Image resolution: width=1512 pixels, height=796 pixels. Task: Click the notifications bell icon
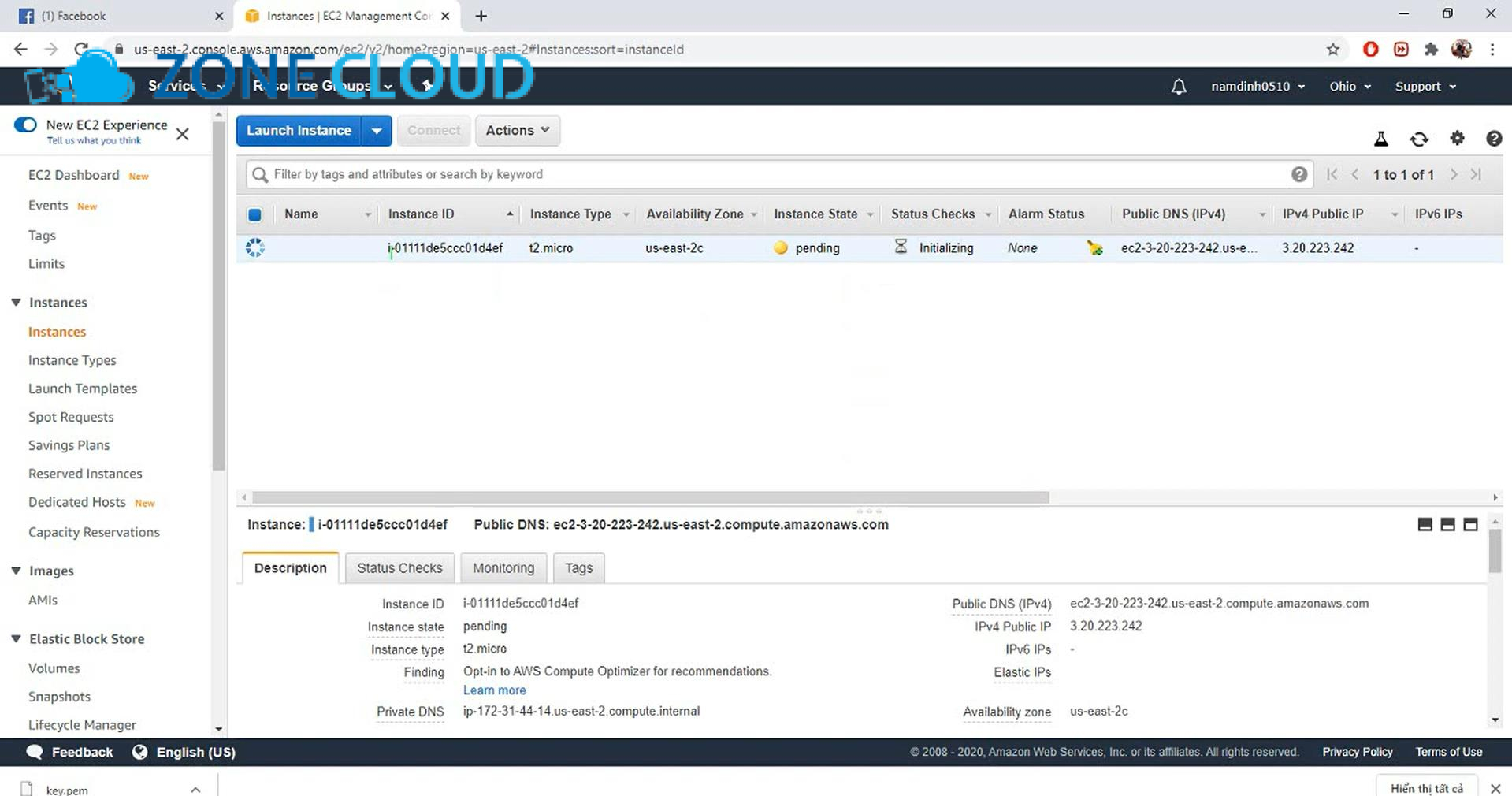click(x=1178, y=86)
